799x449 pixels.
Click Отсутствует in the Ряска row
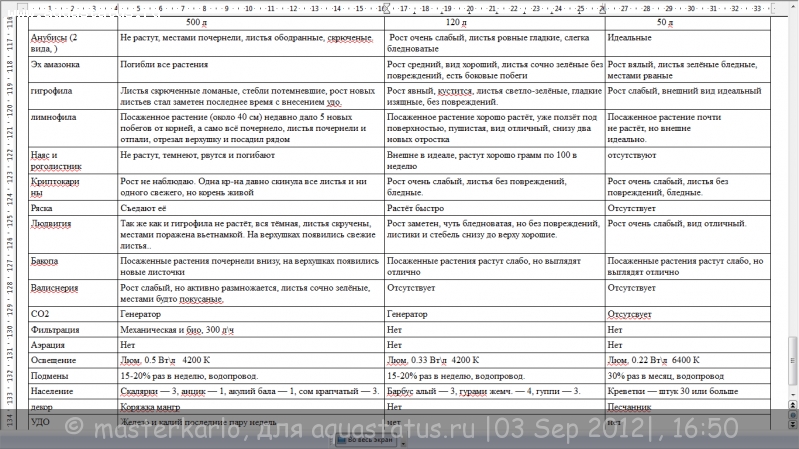click(x=631, y=208)
